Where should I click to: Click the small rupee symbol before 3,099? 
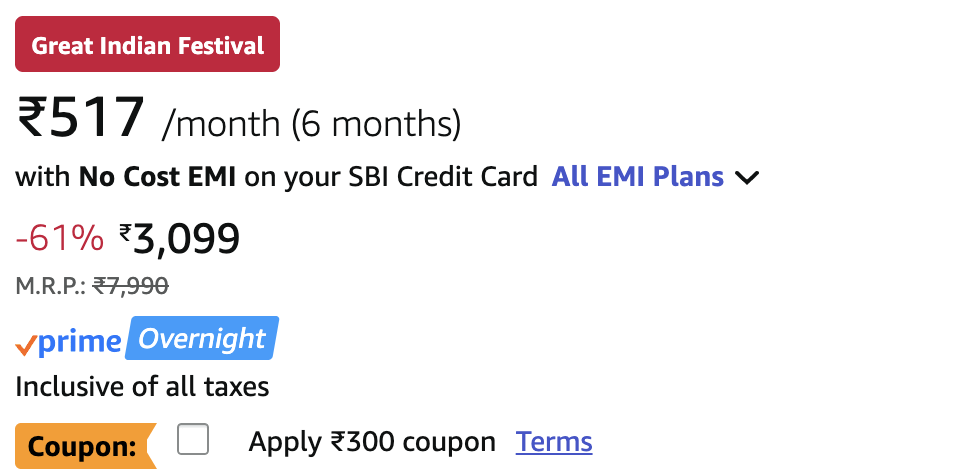(125, 233)
